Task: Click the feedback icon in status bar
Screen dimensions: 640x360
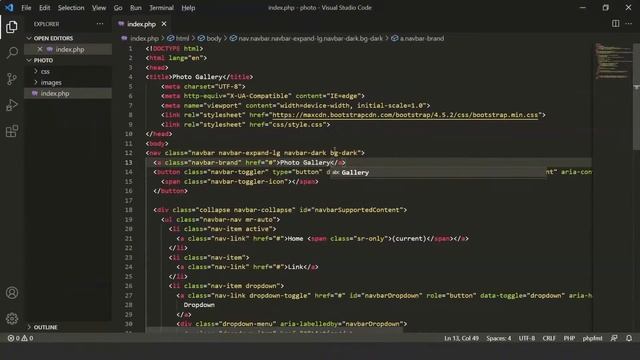Action: tap(614, 338)
